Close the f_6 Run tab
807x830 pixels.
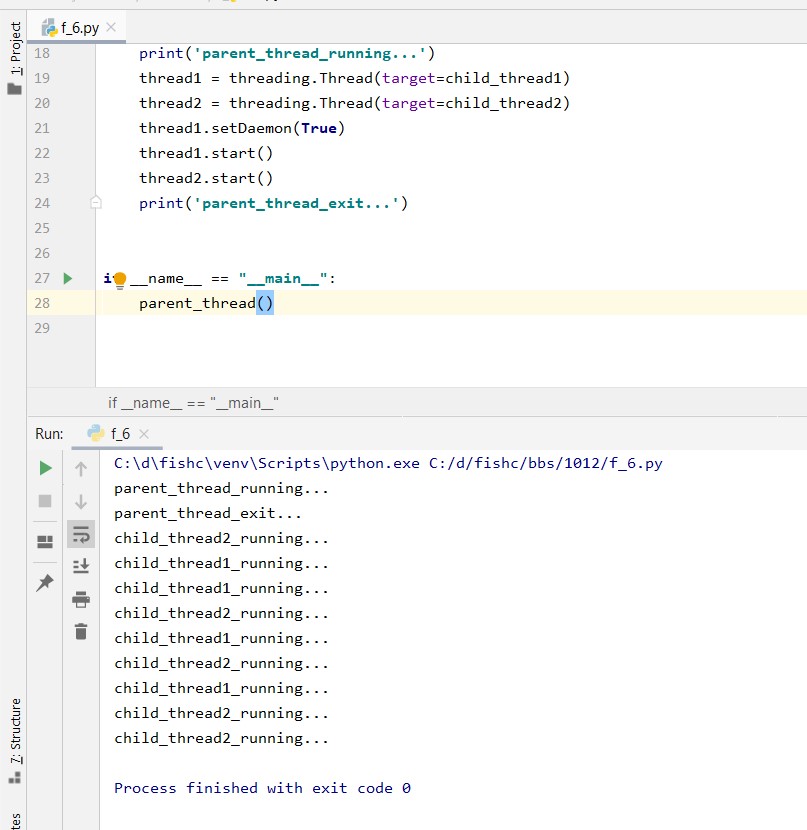(144, 434)
